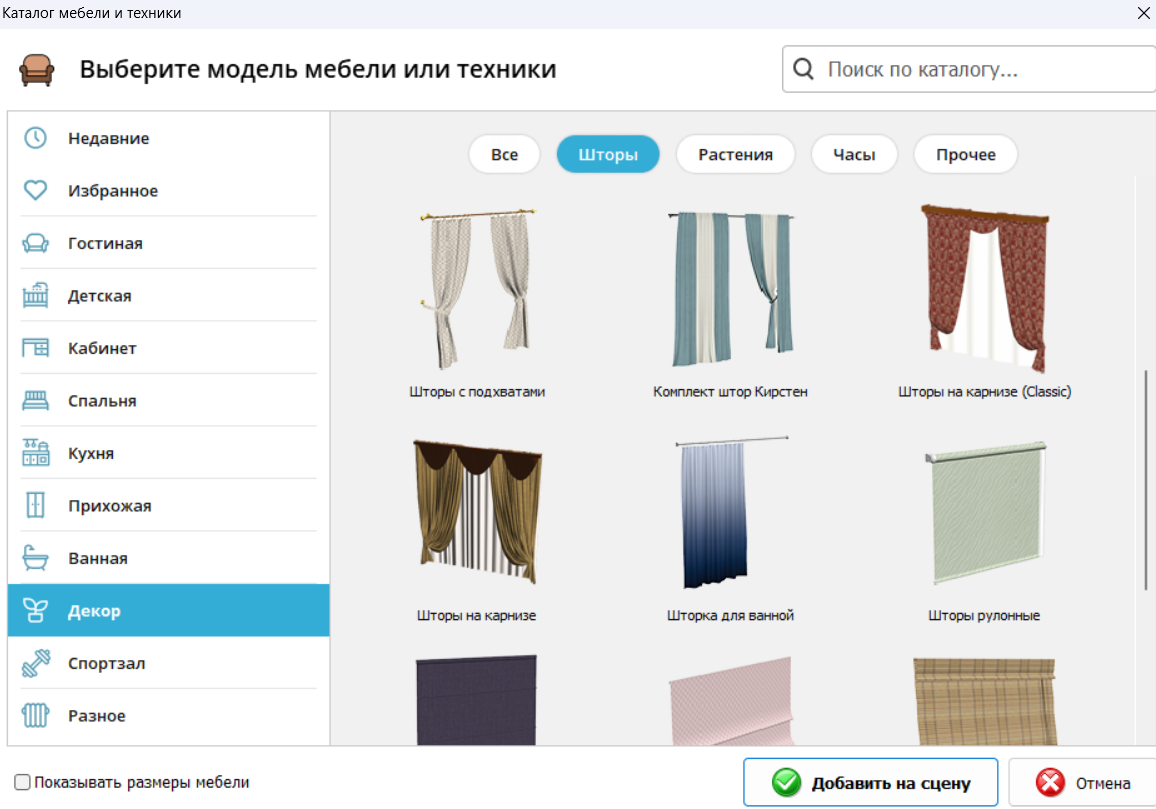Select the dark purple blind thumbnail

point(476,700)
